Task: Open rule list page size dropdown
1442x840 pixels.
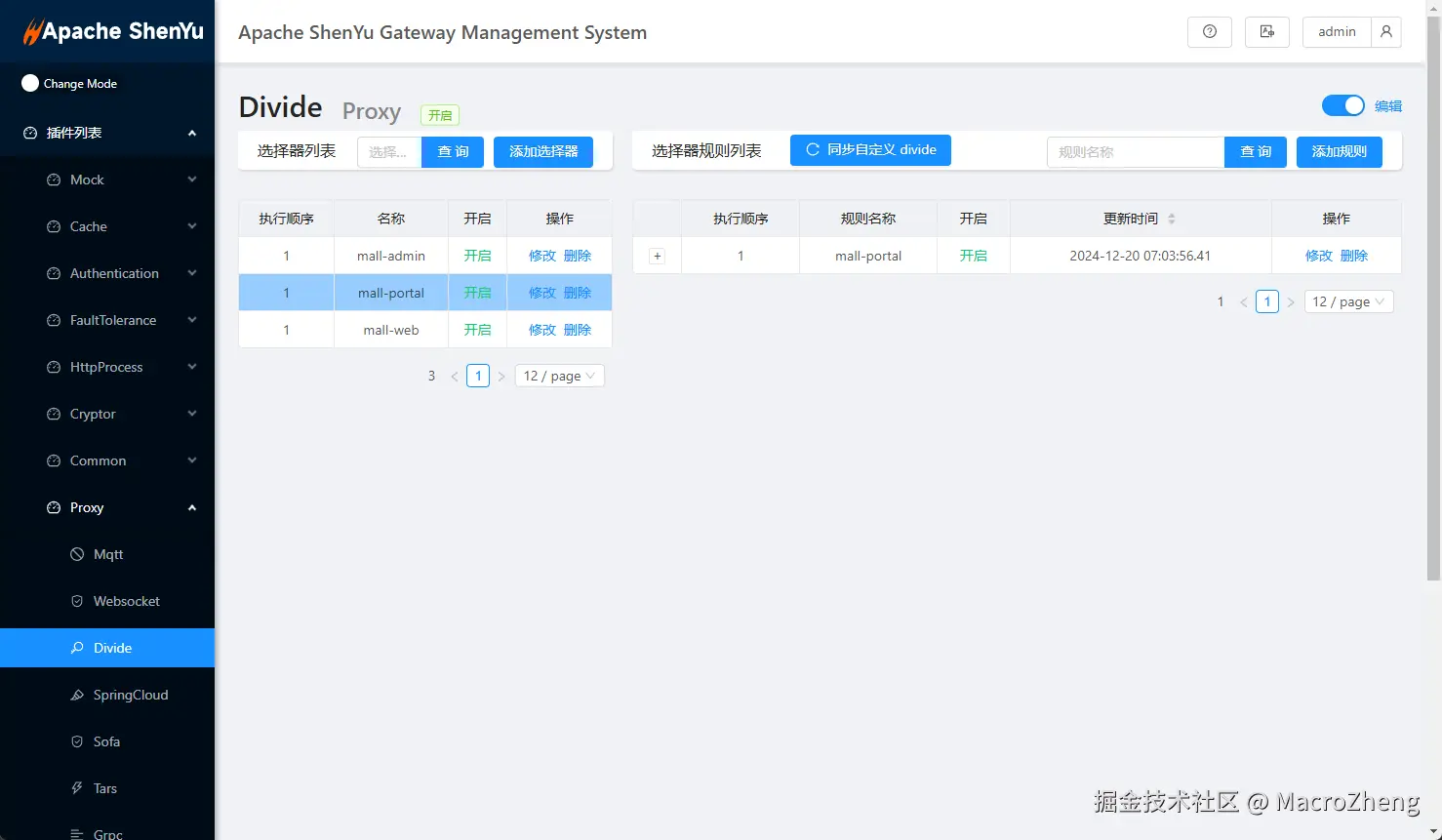Action: [x=1348, y=301]
